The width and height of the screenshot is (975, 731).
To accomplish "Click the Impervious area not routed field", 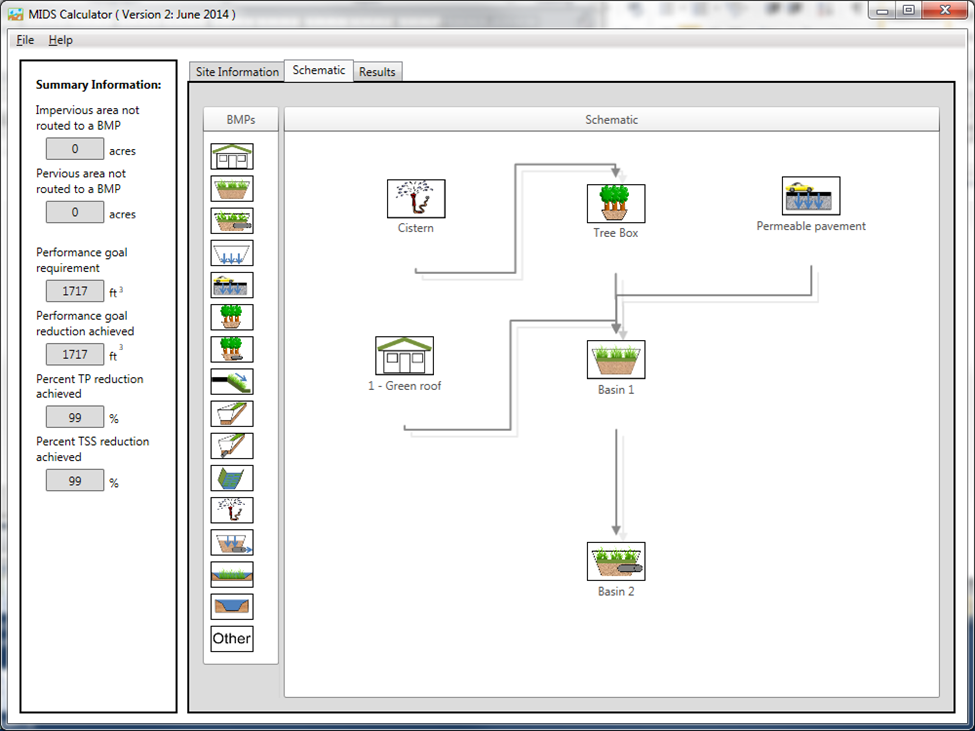I will tap(75, 150).
